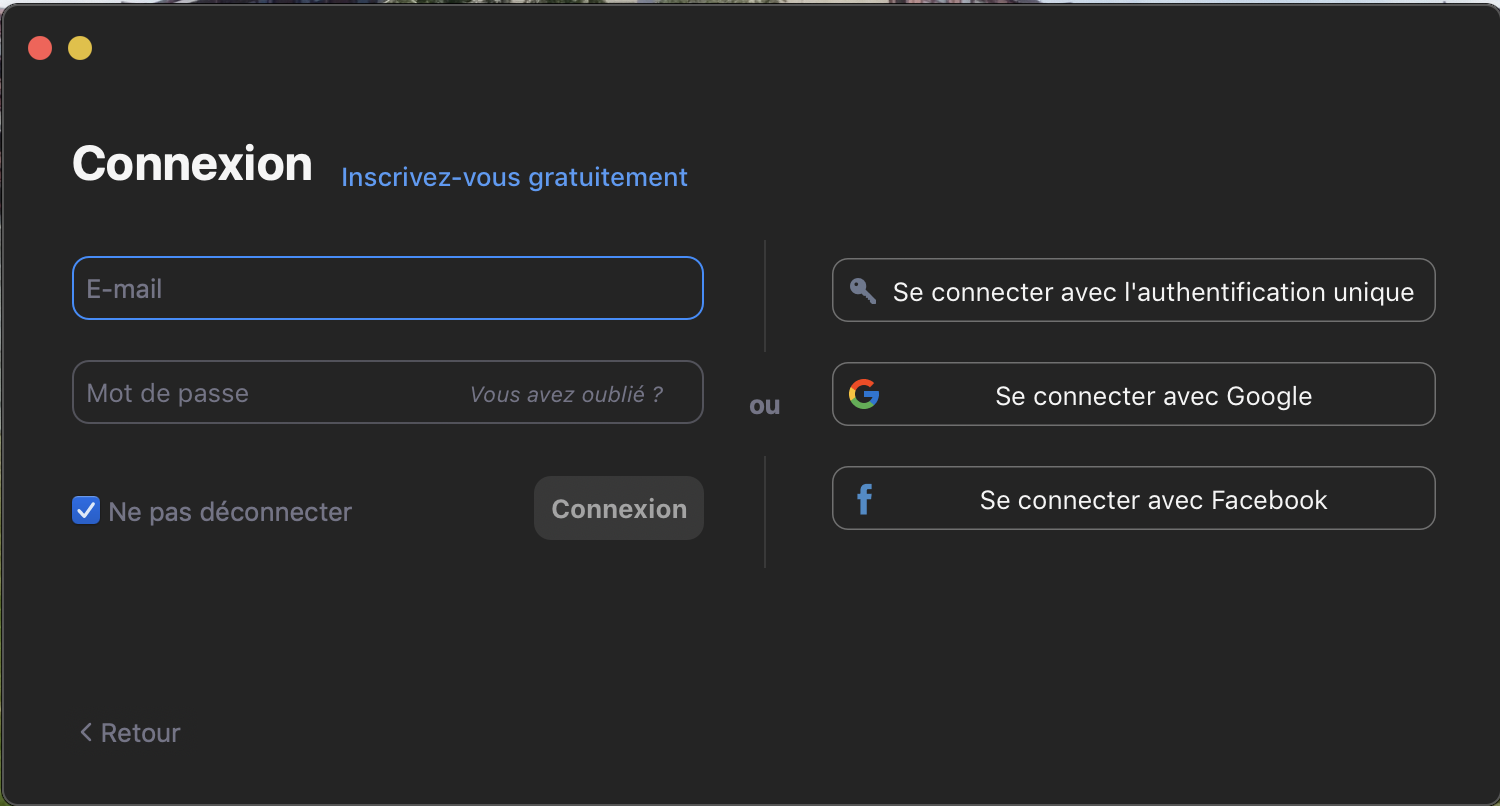Click the Google logo icon

(x=864, y=394)
